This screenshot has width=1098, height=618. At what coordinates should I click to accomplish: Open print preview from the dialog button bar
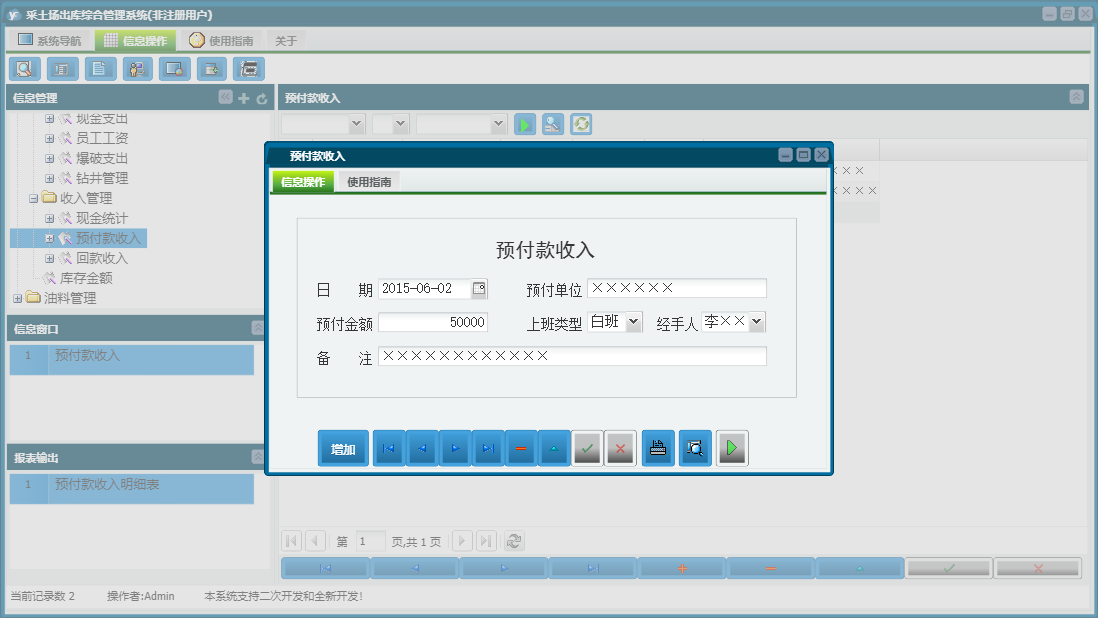pyautogui.click(x=694, y=448)
